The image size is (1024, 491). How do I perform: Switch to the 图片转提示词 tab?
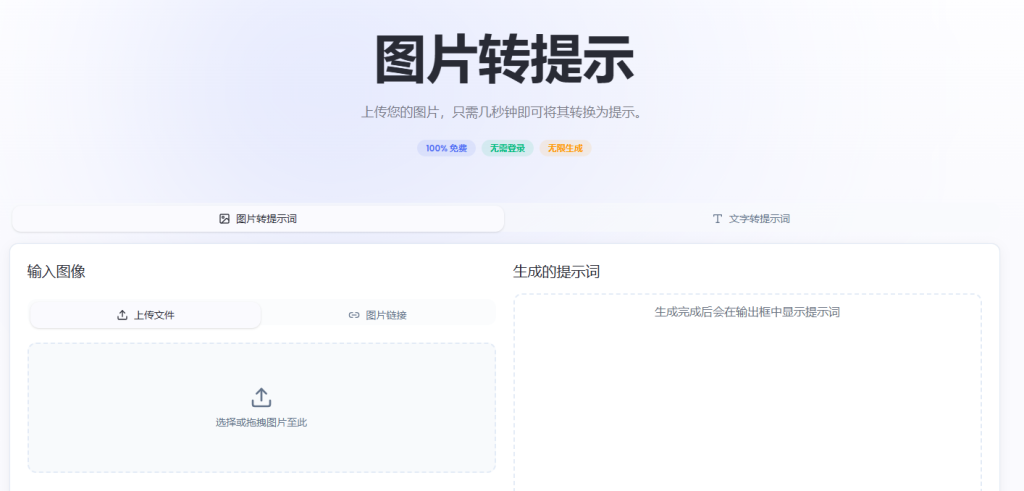coord(258,219)
